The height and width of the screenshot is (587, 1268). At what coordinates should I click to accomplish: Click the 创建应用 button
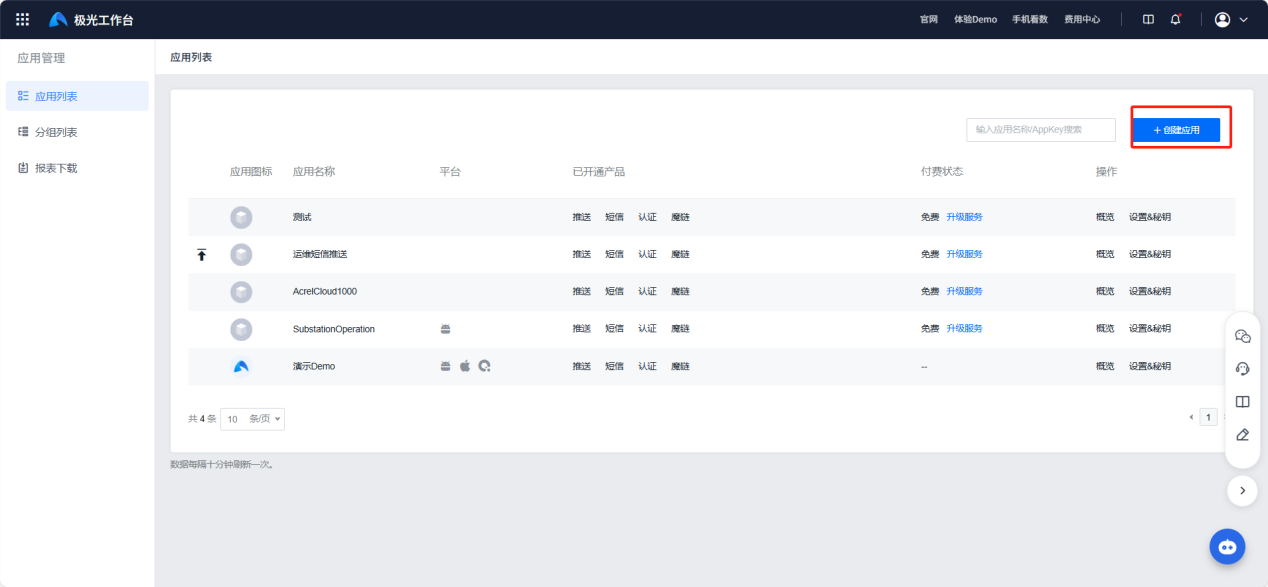pyautogui.click(x=1176, y=130)
